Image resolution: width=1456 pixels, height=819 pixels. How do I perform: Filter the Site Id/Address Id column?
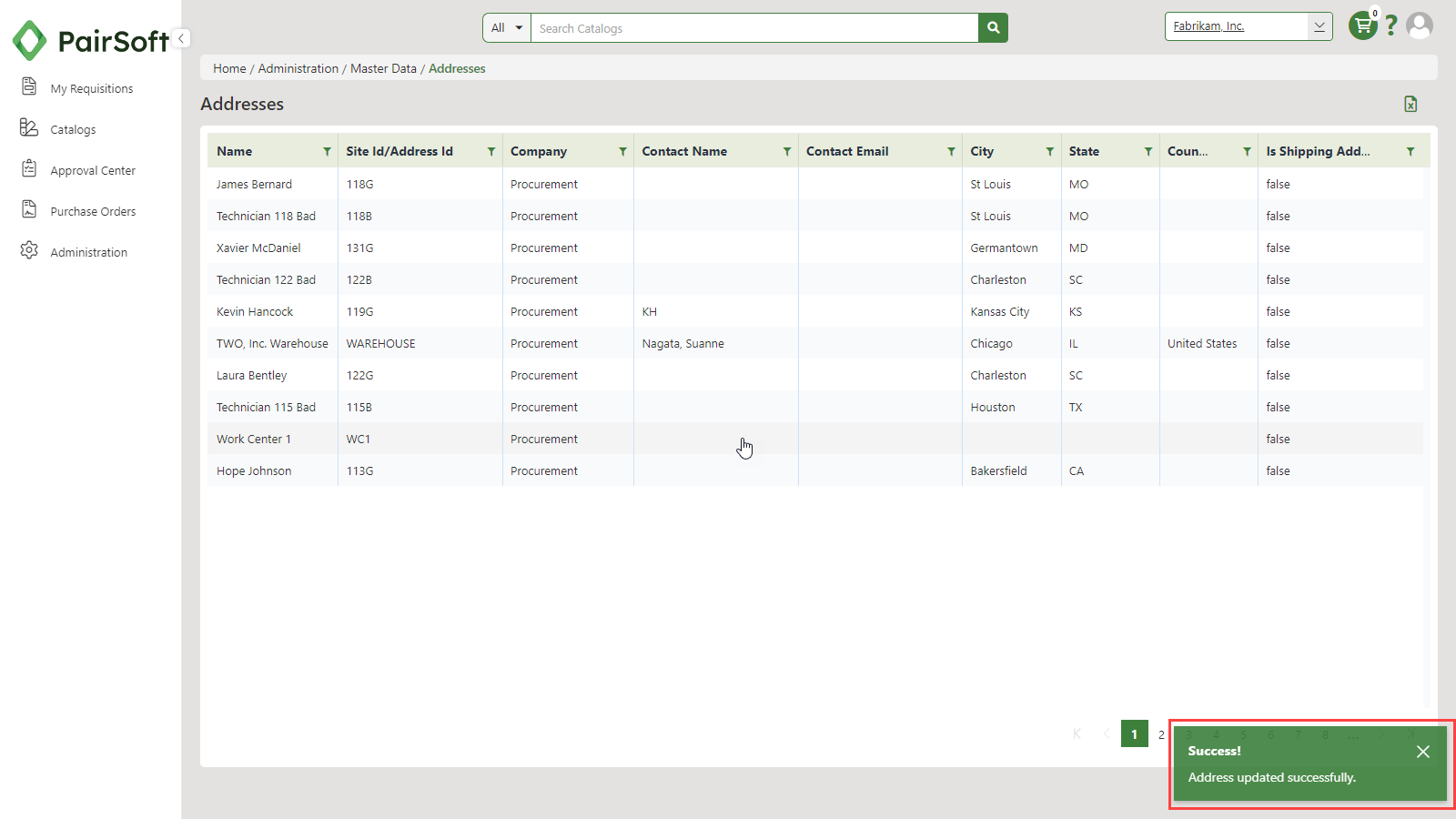(491, 152)
